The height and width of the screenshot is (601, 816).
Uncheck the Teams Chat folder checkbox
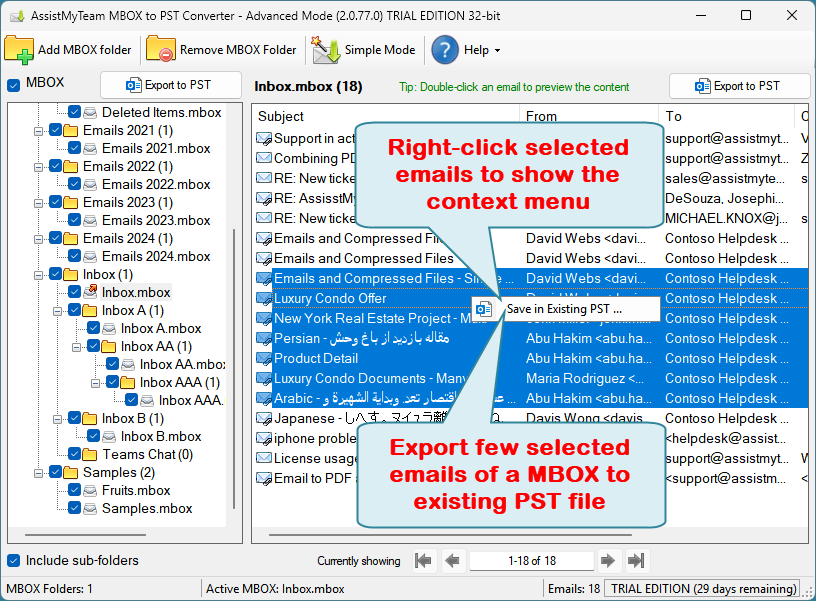coord(73,454)
